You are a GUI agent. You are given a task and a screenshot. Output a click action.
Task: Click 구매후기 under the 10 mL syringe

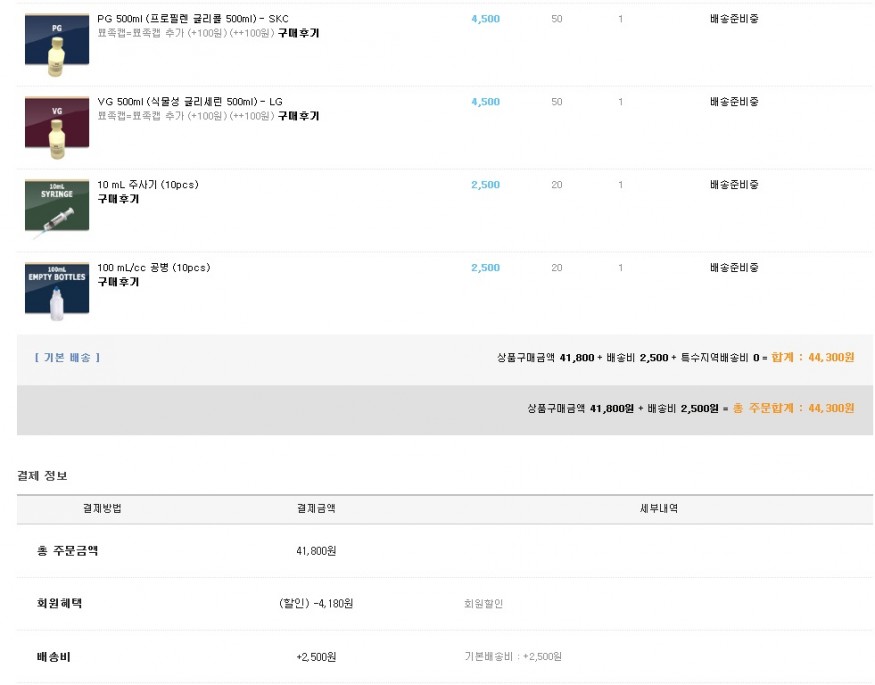click(118, 199)
